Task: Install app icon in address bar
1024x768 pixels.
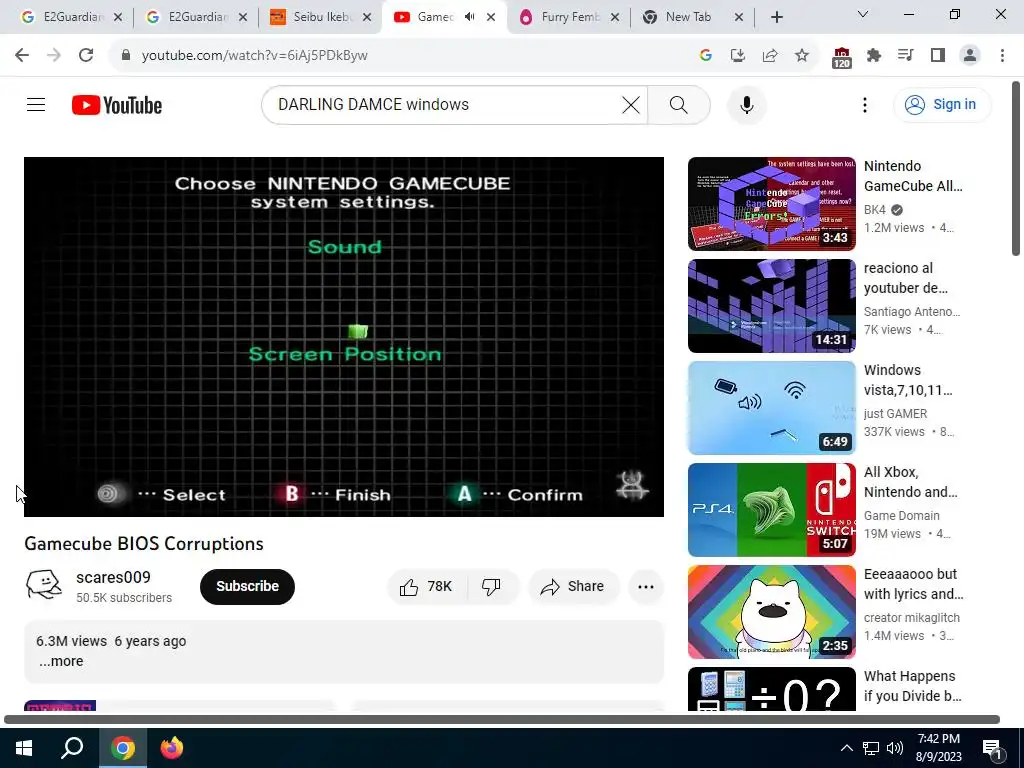Action: [737, 56]
